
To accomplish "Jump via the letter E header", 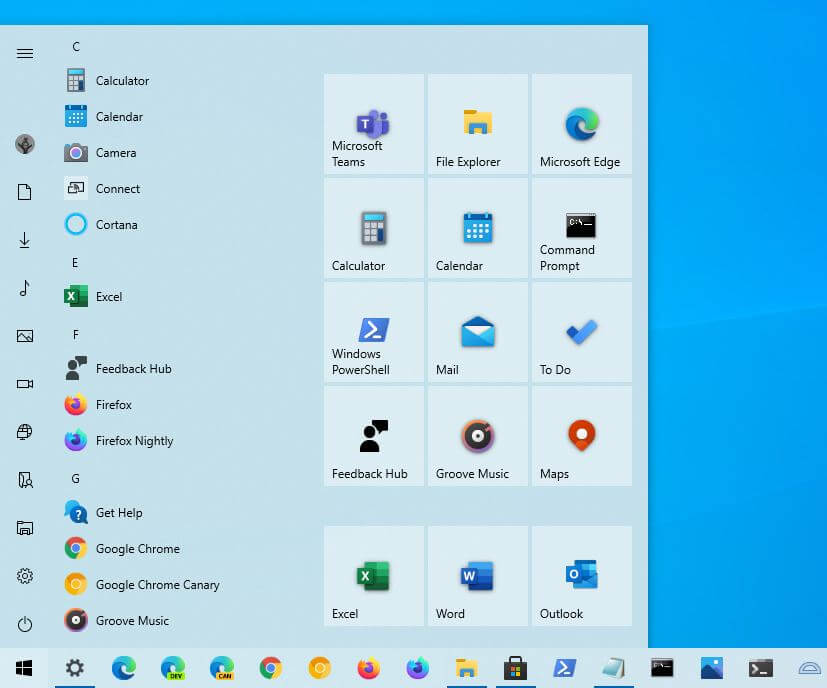I will (x=75, y=263).
